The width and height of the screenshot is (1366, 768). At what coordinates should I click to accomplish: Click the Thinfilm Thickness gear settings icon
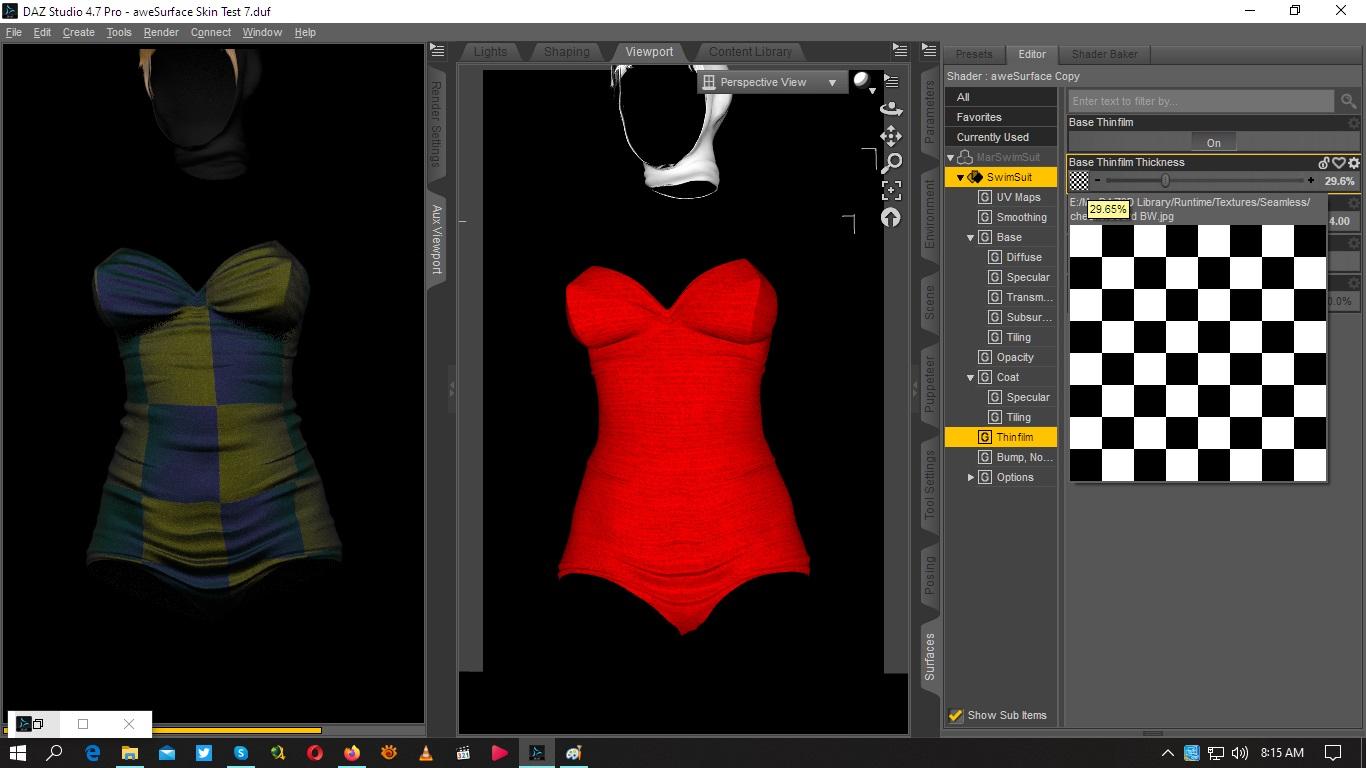pos(1354,163)
